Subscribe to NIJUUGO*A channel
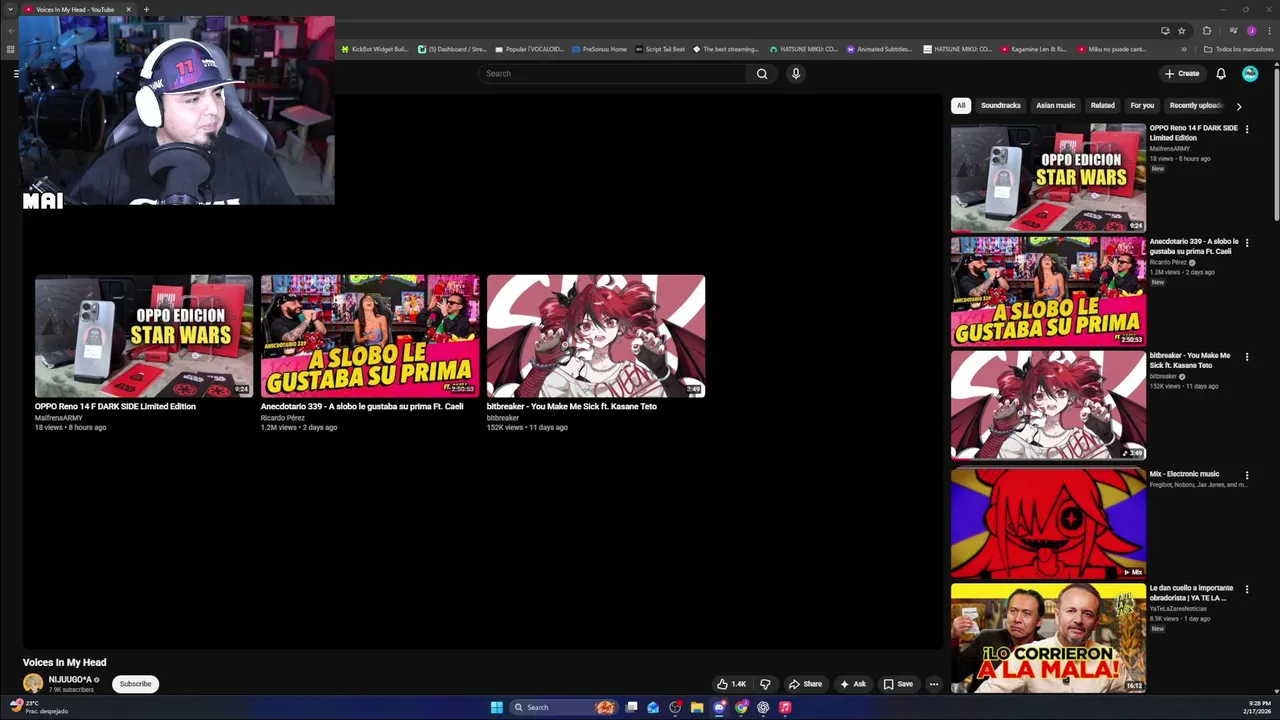Image resolution: width=1280 pixels, height=720 pixels. click(135, 684)
